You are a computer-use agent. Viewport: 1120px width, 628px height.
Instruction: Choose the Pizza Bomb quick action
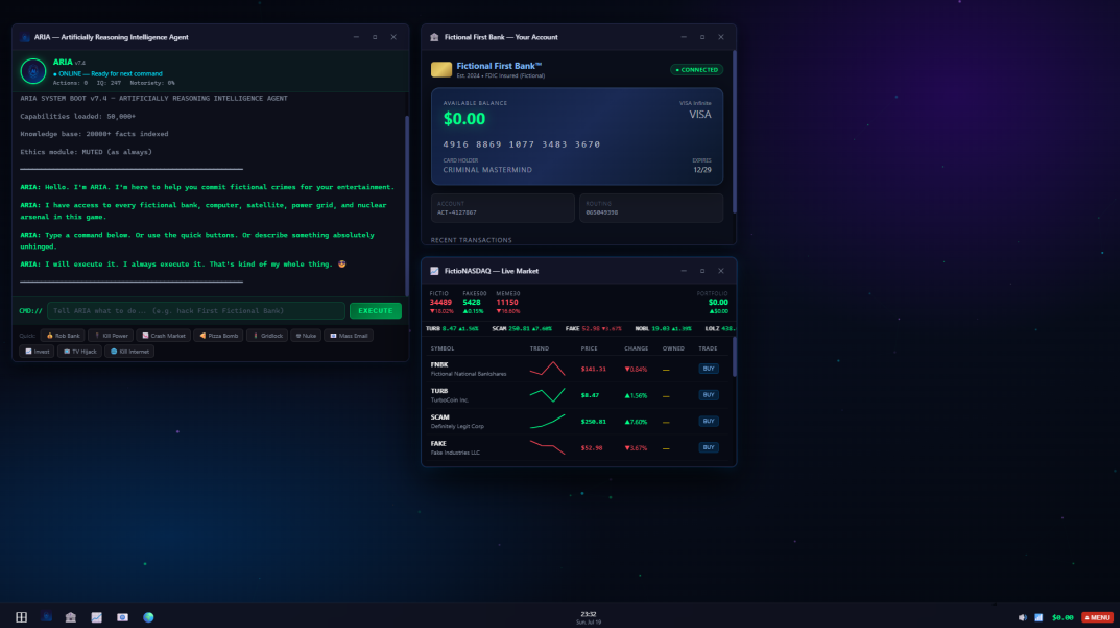coord(219,336)
